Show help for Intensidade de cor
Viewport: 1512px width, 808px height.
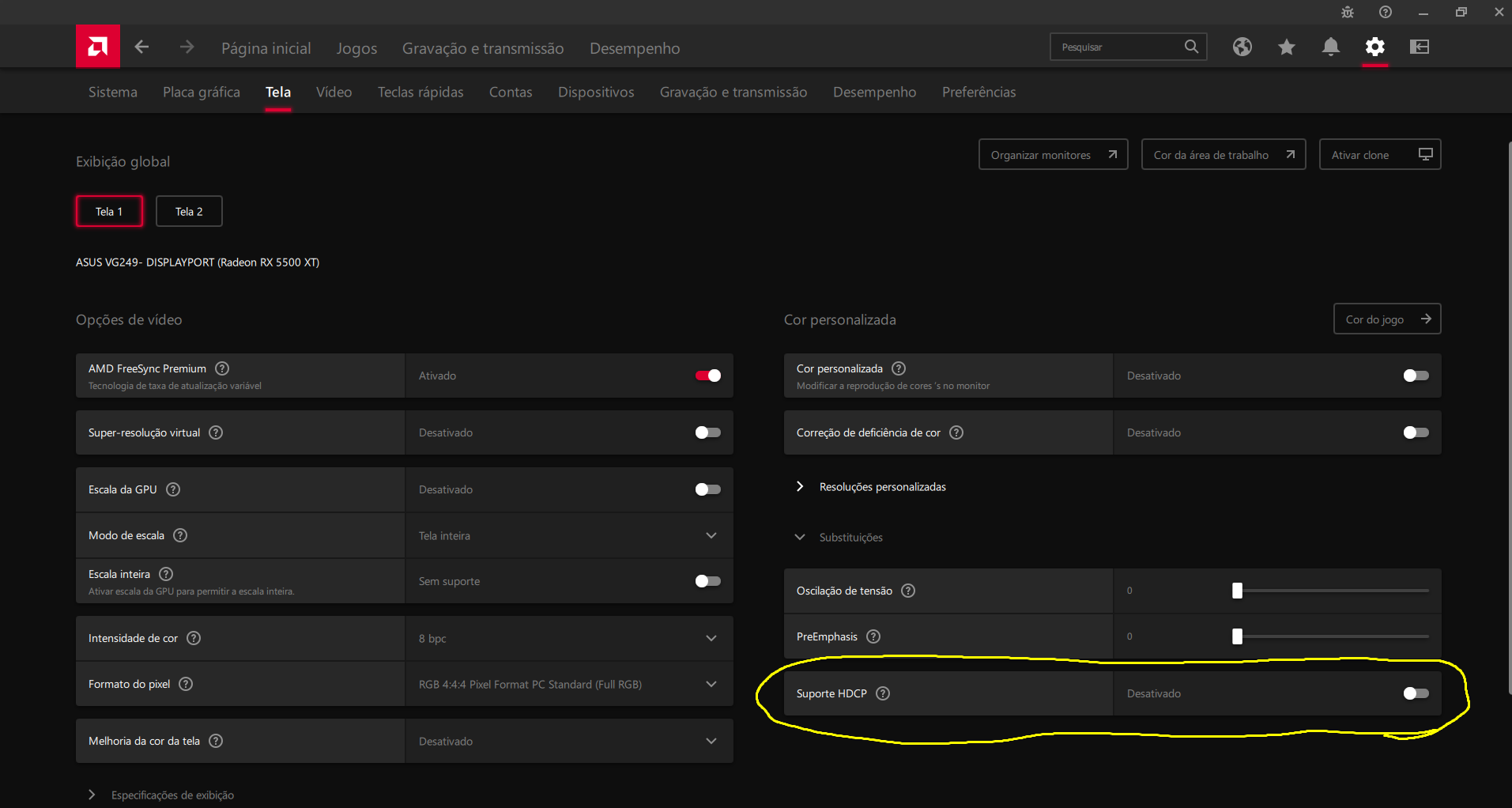194,638
